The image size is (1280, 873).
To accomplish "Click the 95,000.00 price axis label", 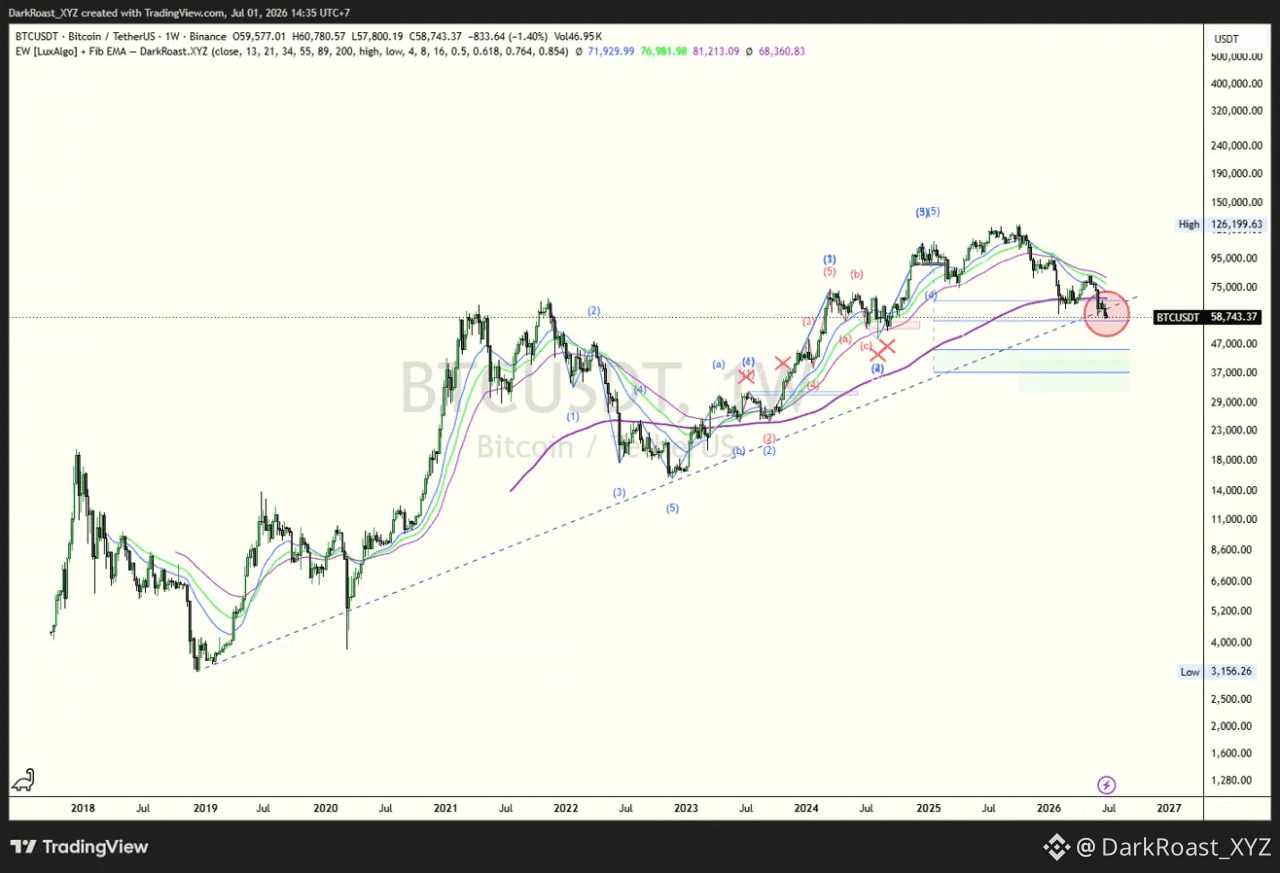I will point(1236,258).
